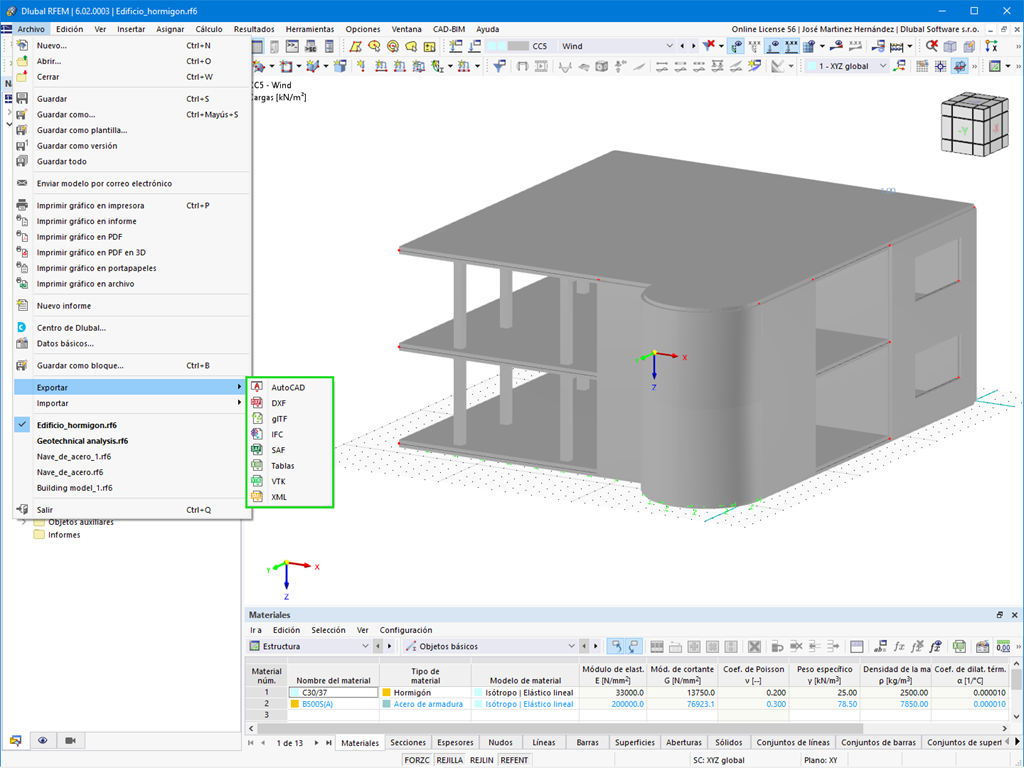Switch to the Conjuntos de barras tab

coord(878,743)
